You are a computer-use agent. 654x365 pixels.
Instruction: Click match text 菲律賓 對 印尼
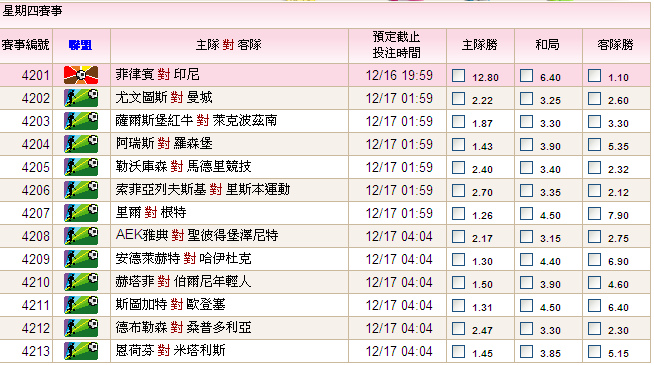coord(158,75)
